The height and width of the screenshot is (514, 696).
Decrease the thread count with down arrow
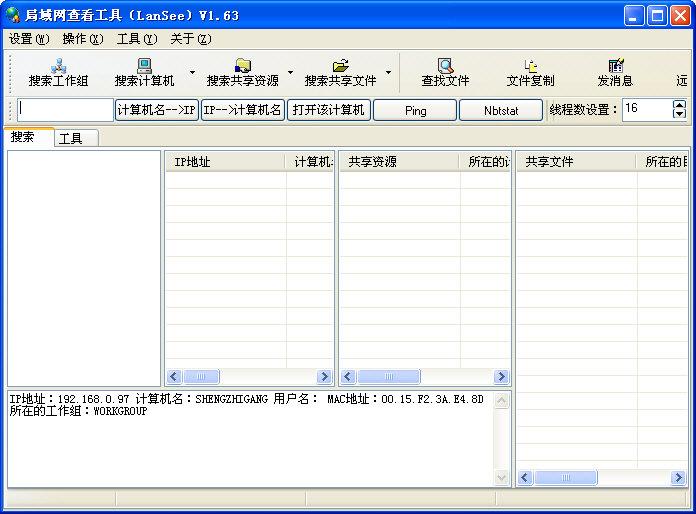coord(679,115)
